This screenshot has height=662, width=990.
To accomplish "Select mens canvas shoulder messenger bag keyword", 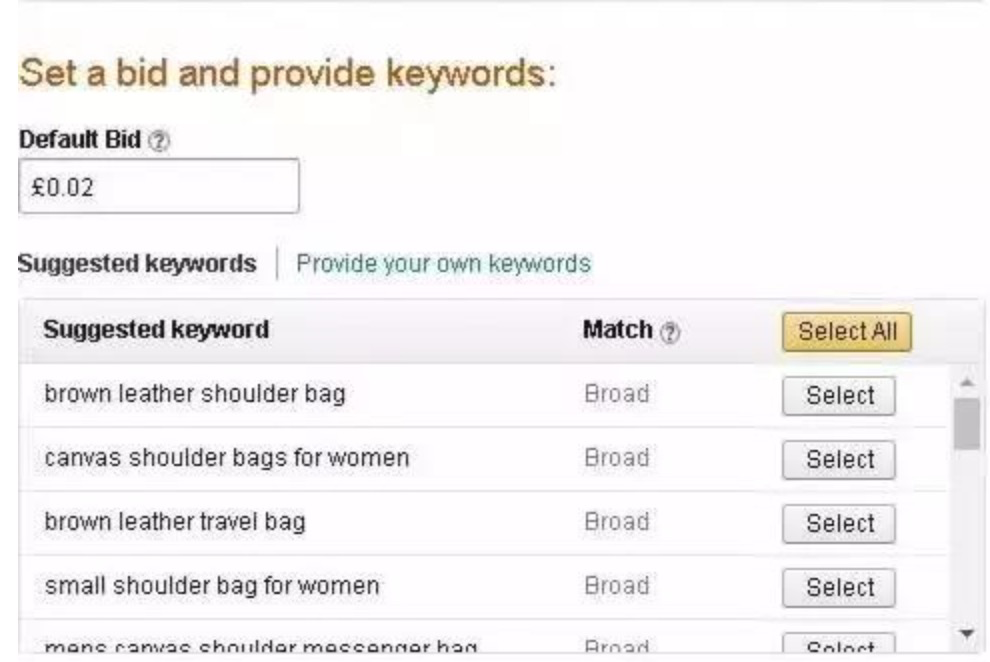I will [838, 645].
